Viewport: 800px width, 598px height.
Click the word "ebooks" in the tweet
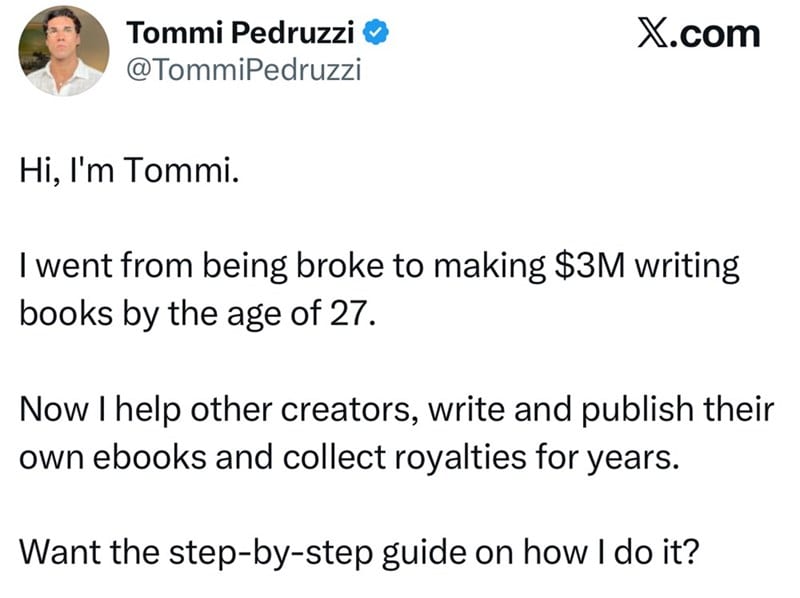[x=149, y=457]
